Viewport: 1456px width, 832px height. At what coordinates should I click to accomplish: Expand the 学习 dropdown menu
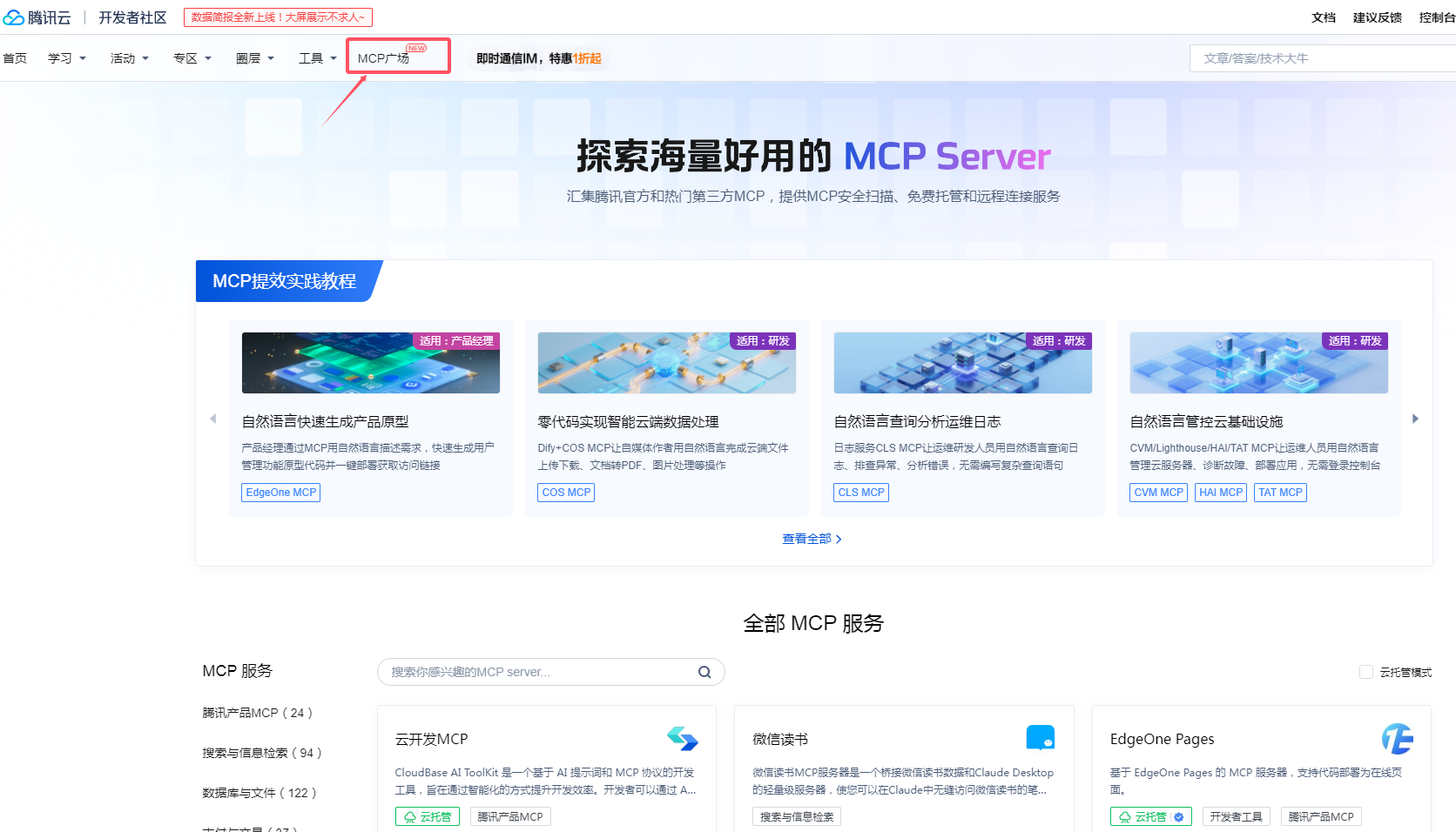click(x=67, y=58)
